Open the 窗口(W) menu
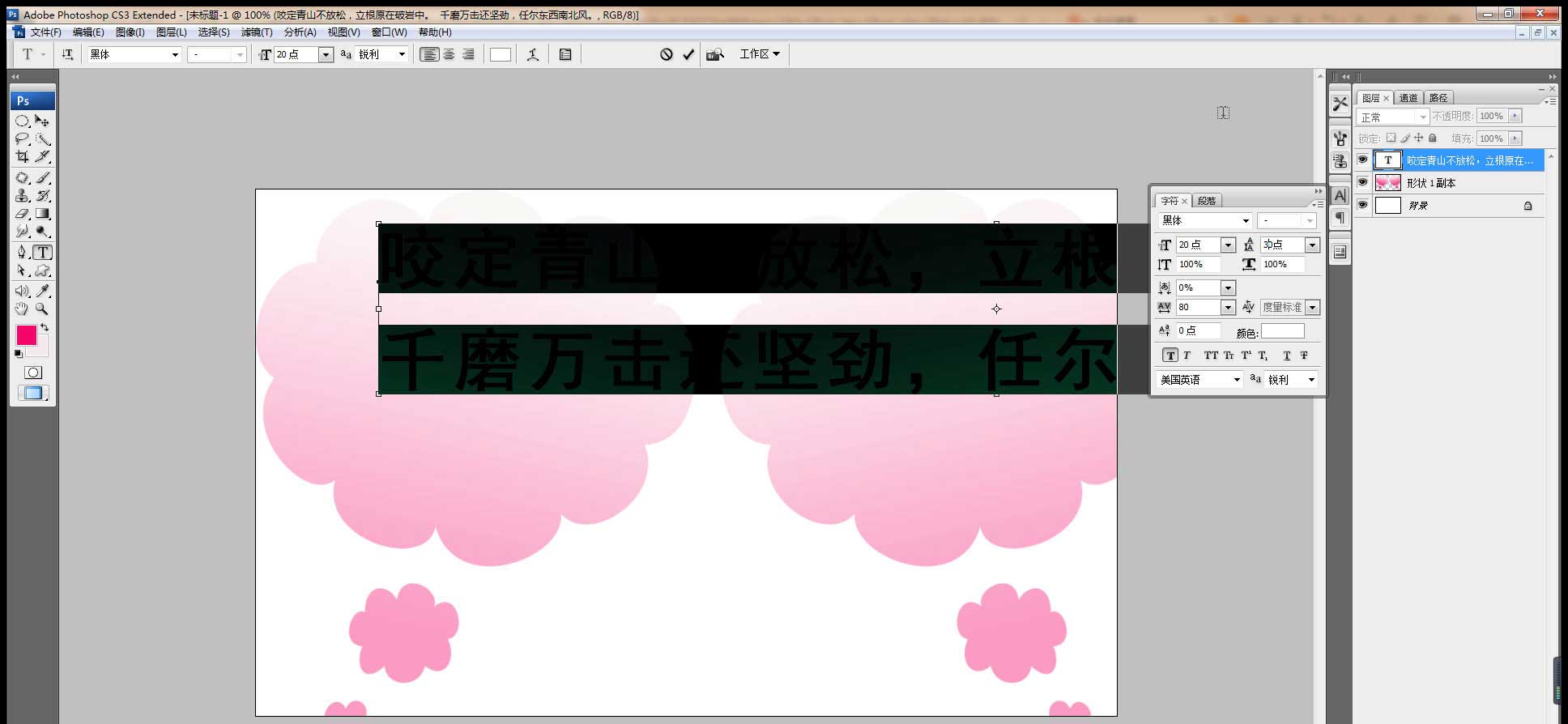1568x724 pixels. click(389, 32)
